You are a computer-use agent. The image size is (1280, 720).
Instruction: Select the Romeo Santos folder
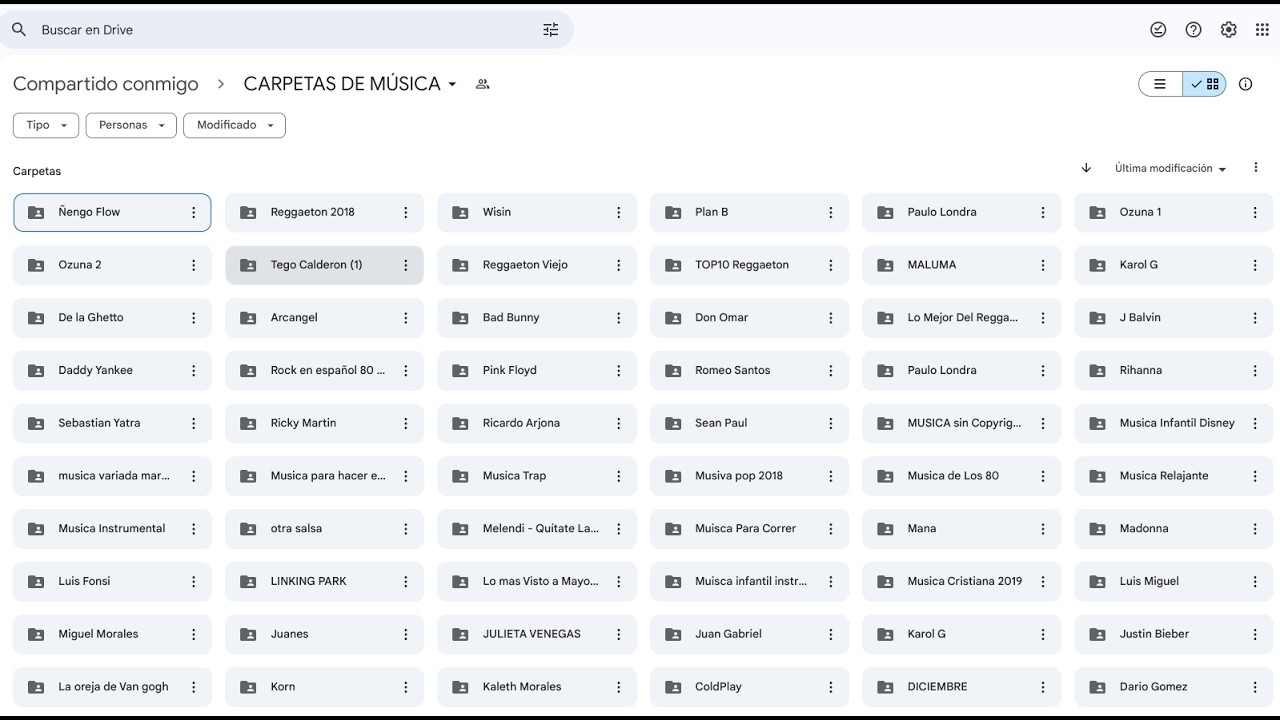point(749,370)
